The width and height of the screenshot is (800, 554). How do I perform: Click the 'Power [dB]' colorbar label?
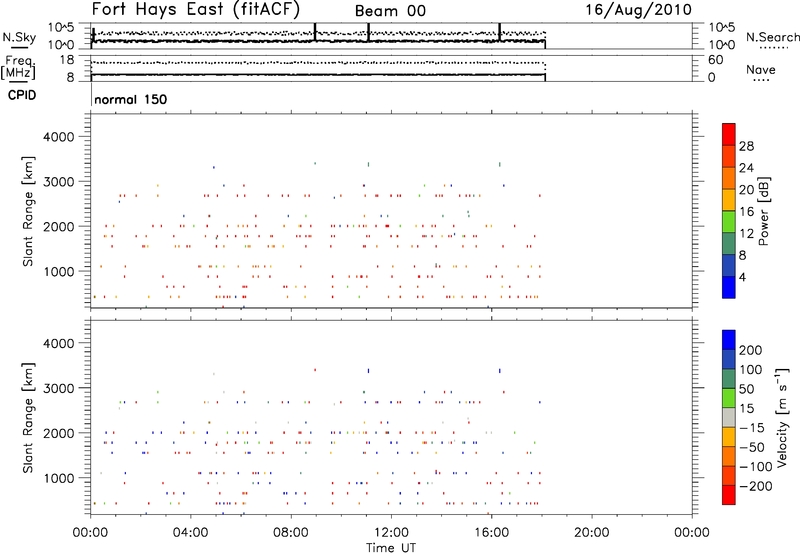764,211
